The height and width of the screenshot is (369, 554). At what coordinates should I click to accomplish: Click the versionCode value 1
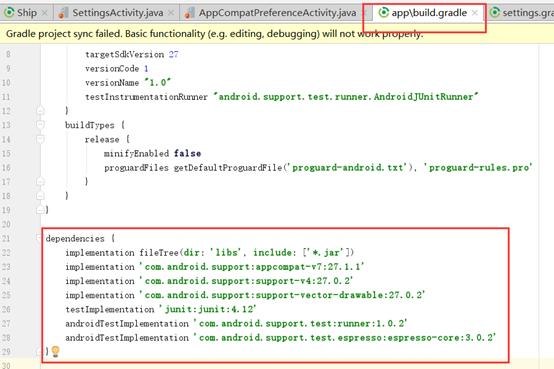[146, 69]
